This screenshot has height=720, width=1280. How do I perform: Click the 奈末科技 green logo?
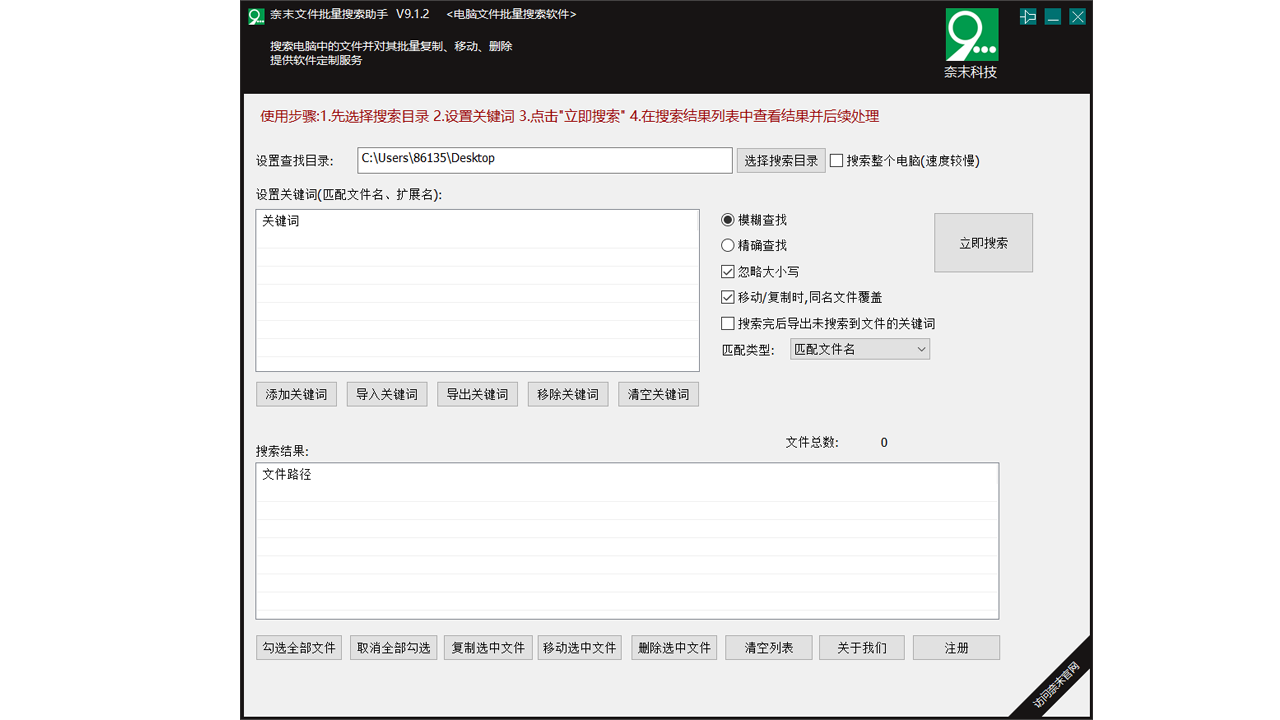click(971, 35)
